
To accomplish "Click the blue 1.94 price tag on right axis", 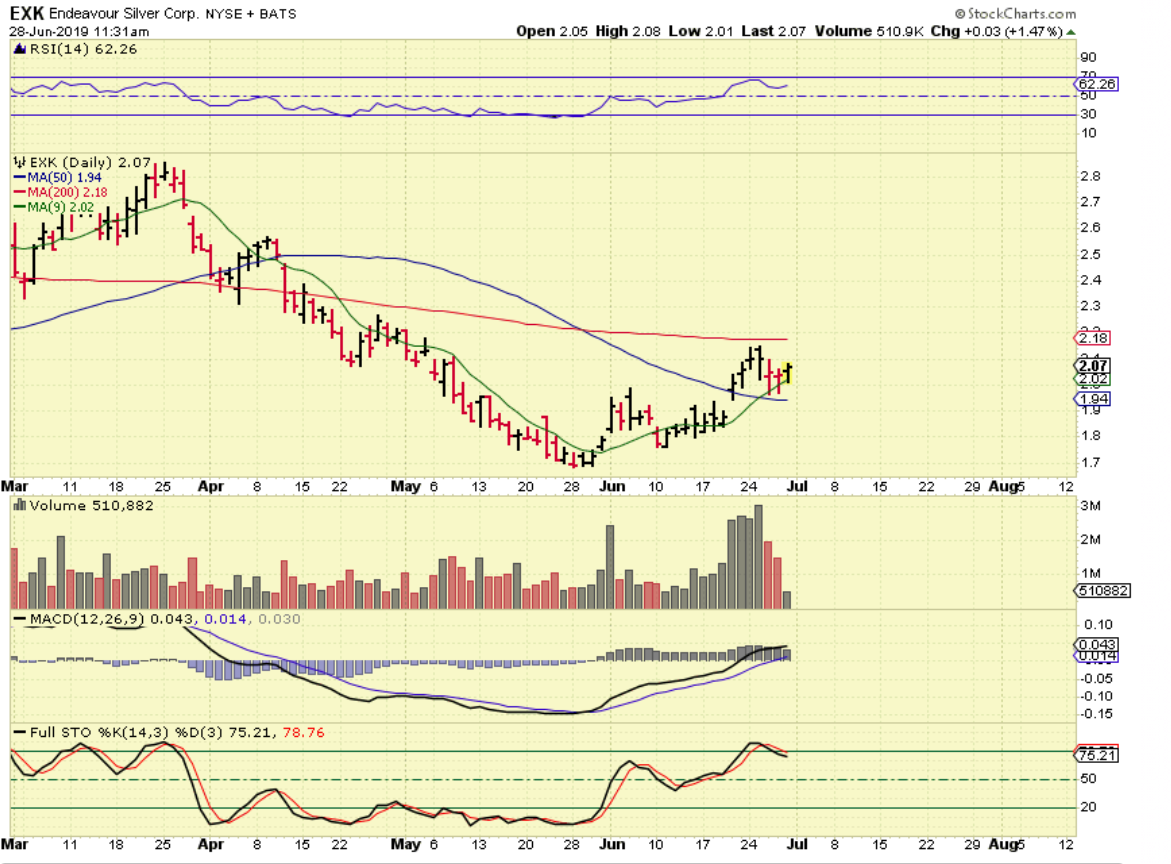I will click(1093, 399).
